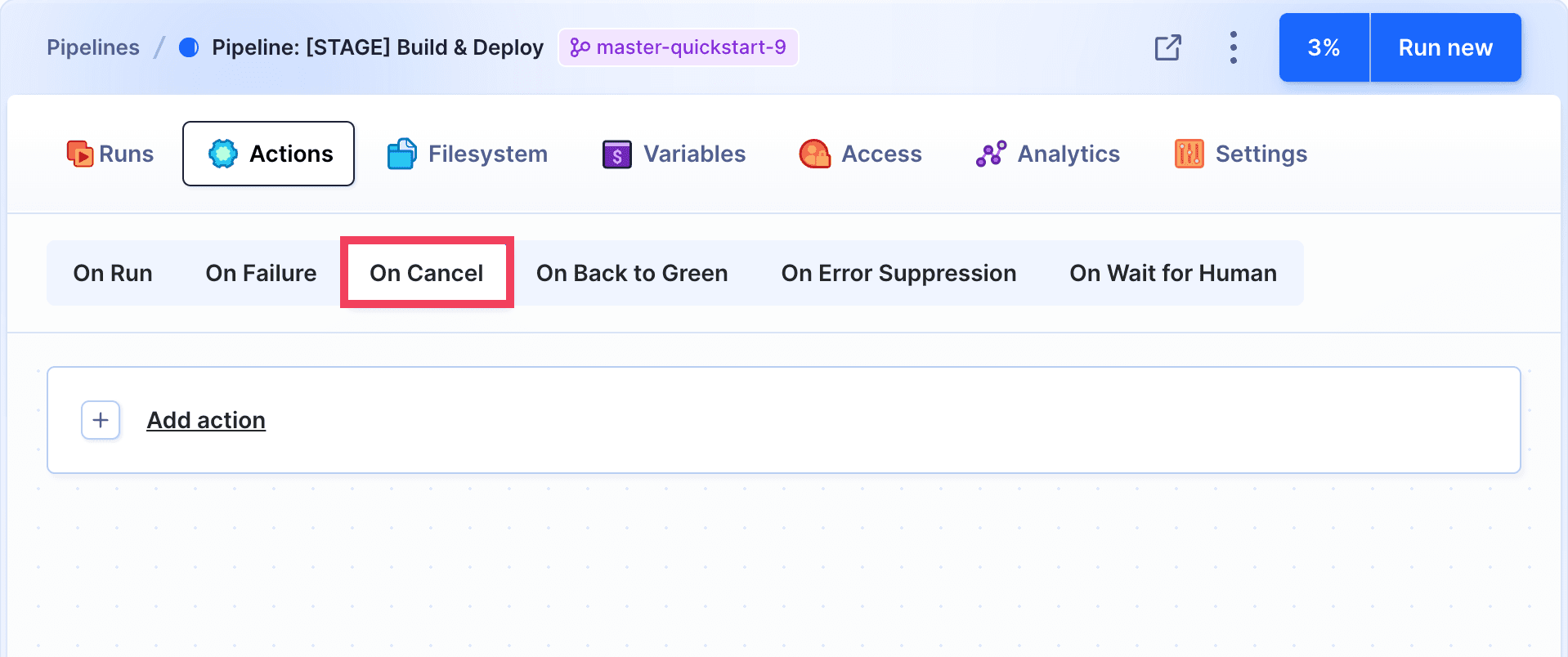Click the Access user-lock icon
Screen dimensions: 1568x657
(x=814, y=154)
